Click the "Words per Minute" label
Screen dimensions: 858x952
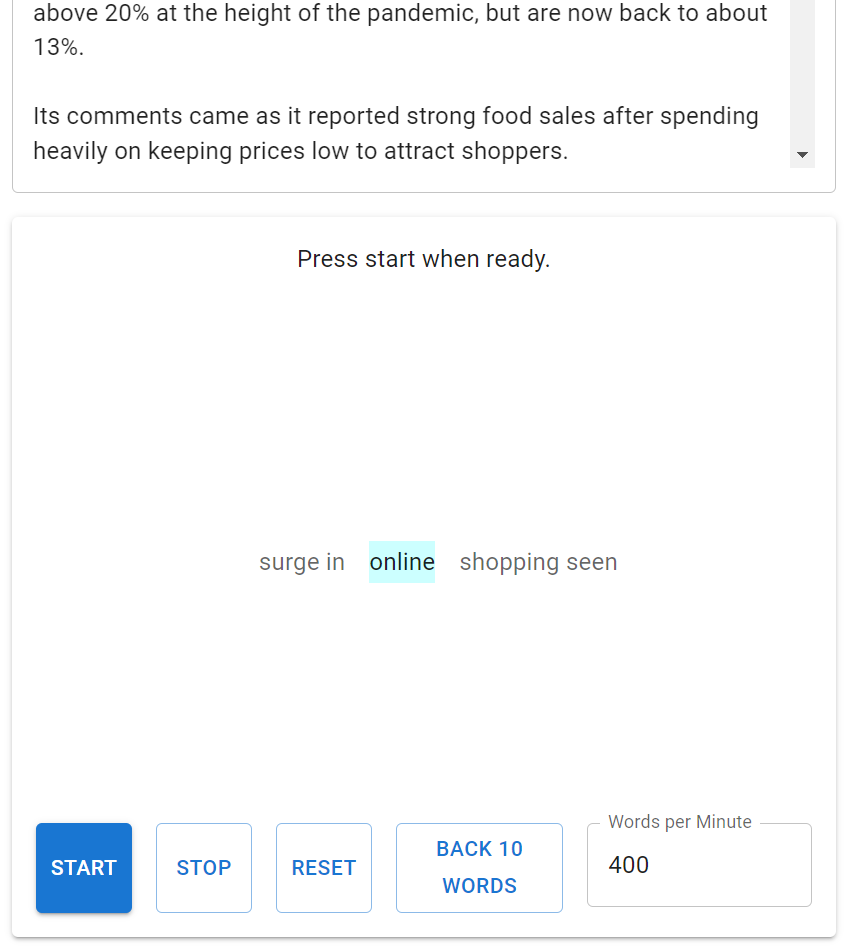pyautogui.click(x=680, y=822)
